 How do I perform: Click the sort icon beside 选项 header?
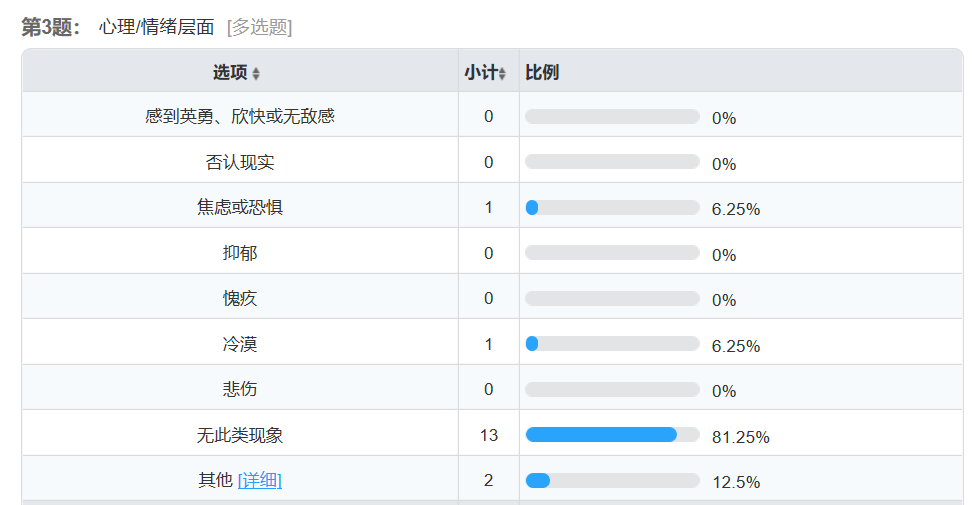click(256, 74)
